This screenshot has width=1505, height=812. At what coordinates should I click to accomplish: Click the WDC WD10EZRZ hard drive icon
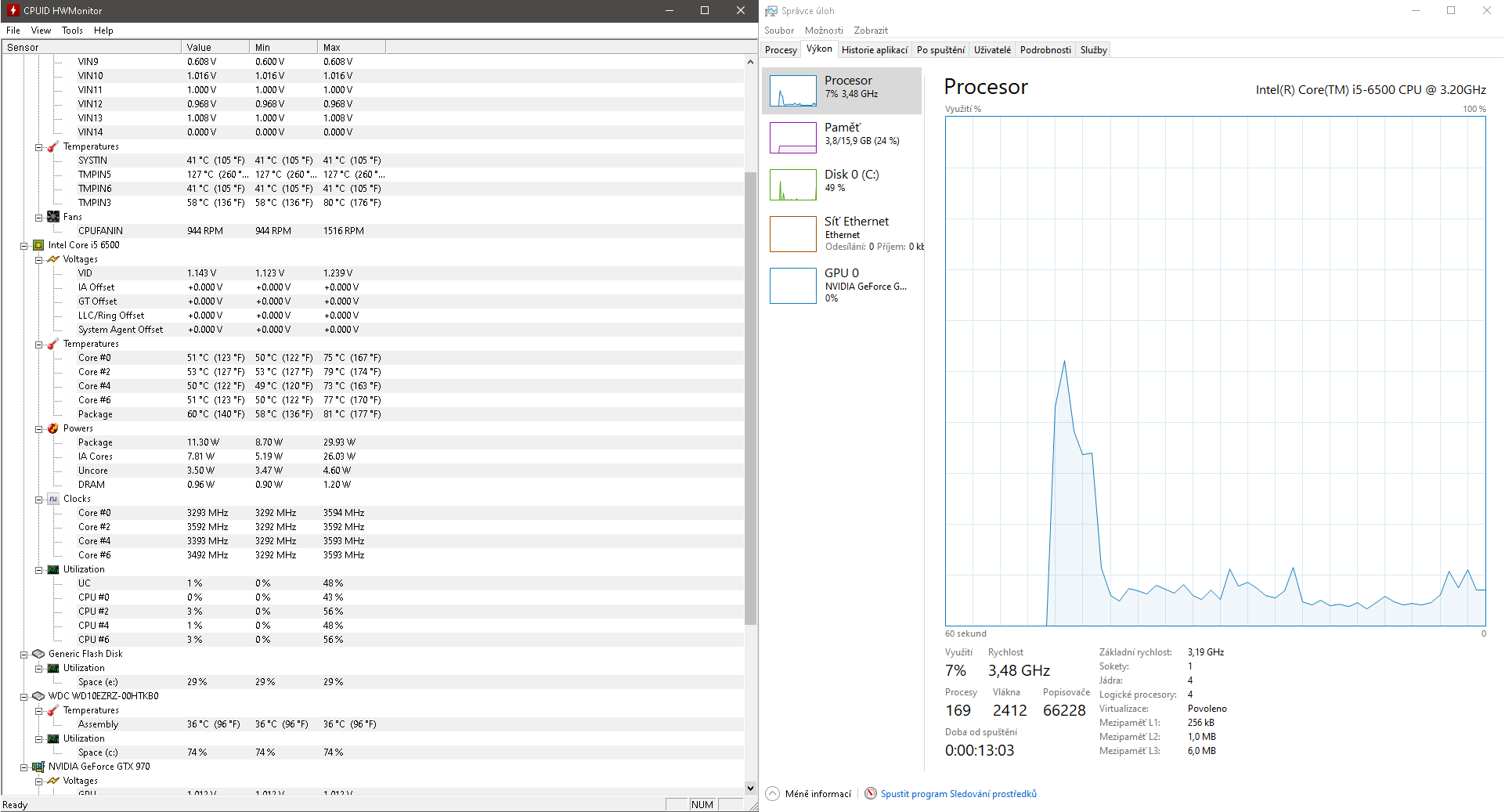coord(38,696)
